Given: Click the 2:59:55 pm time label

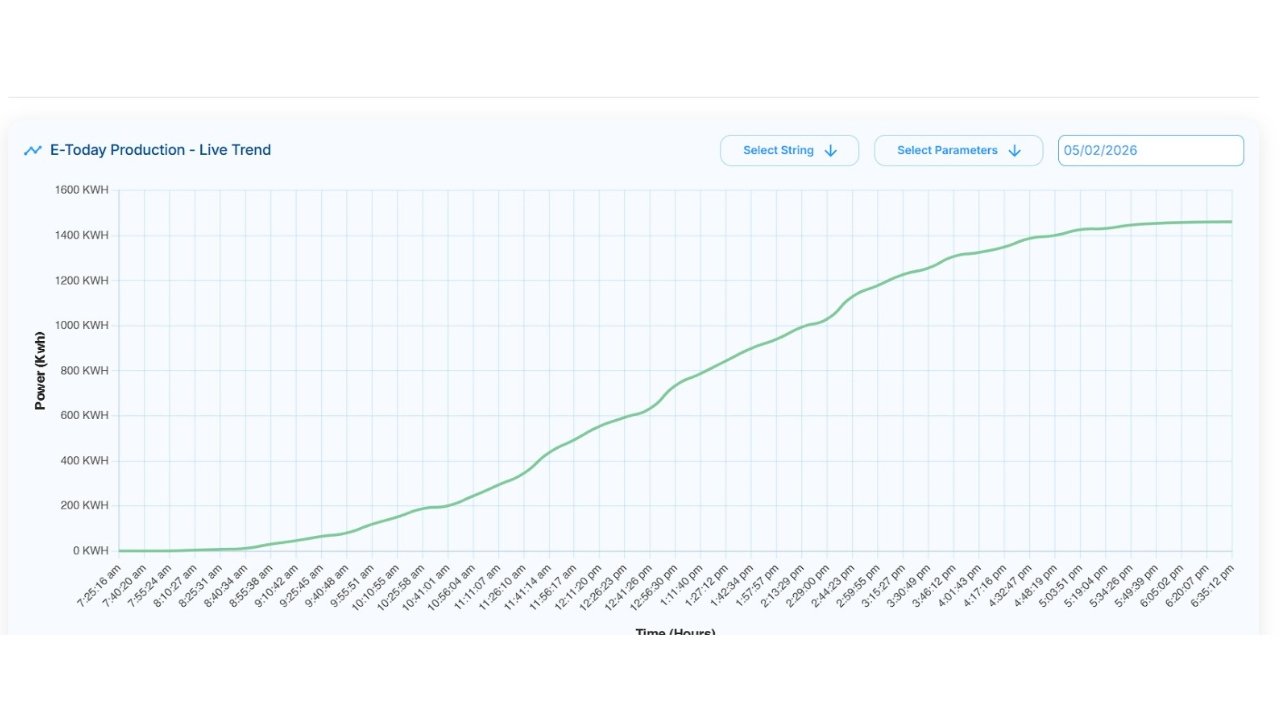Looking at the screenshot, I should click(x=858, y=584).
